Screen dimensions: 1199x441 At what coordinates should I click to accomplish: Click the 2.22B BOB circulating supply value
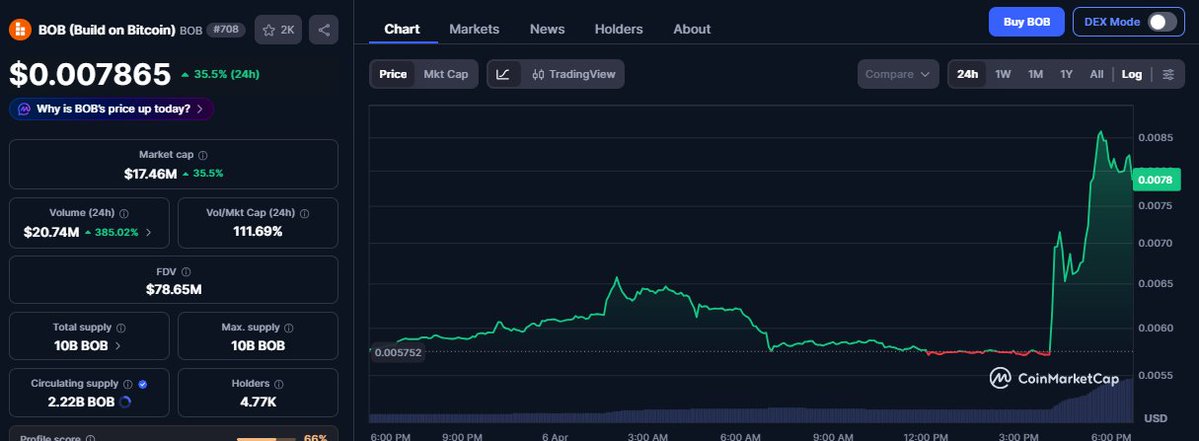pos(80,402)
